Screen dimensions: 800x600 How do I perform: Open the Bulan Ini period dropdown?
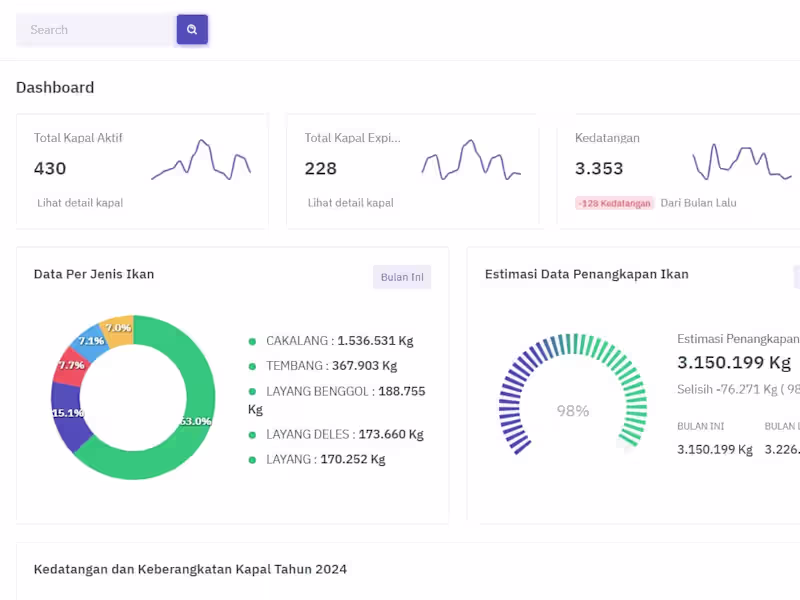pyautogui.click(x=402, y=277)
